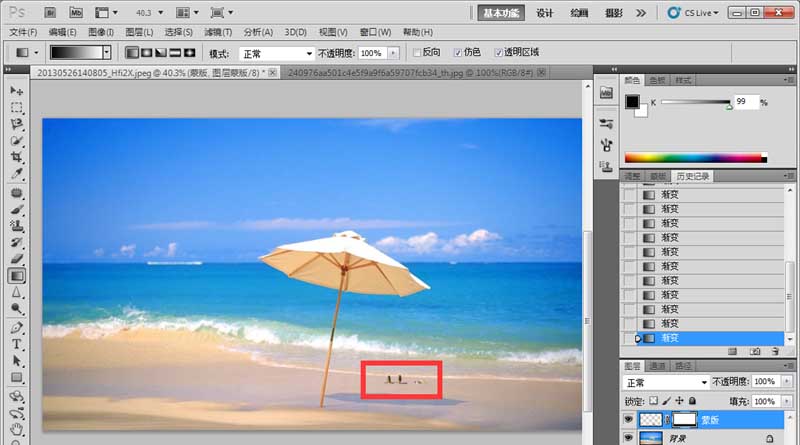Screen dimensions: 800x445
Task: Toggle the 仿色 dither checkbox
Action: coord(458,53)
